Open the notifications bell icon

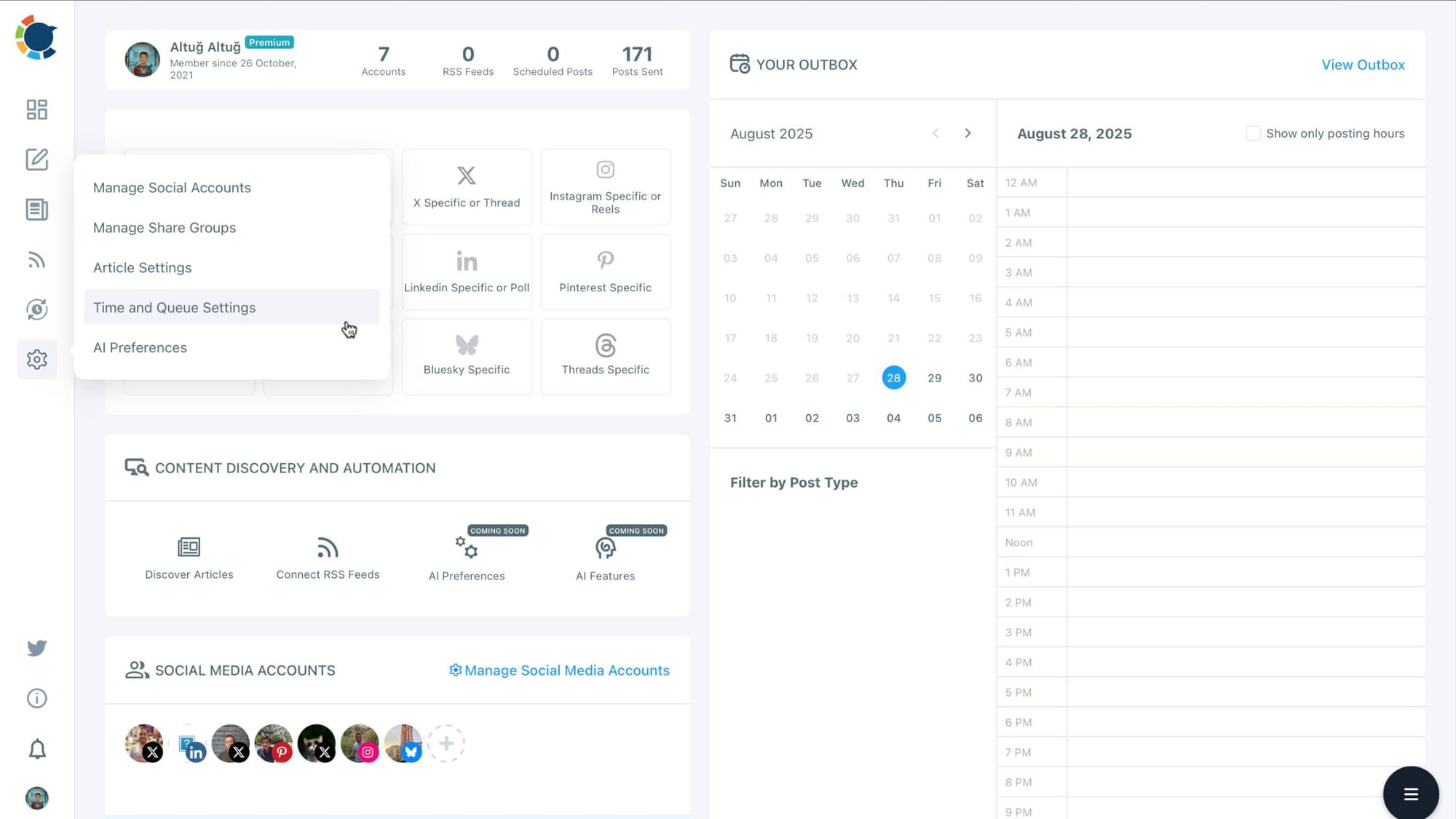[x=36, y=749]
